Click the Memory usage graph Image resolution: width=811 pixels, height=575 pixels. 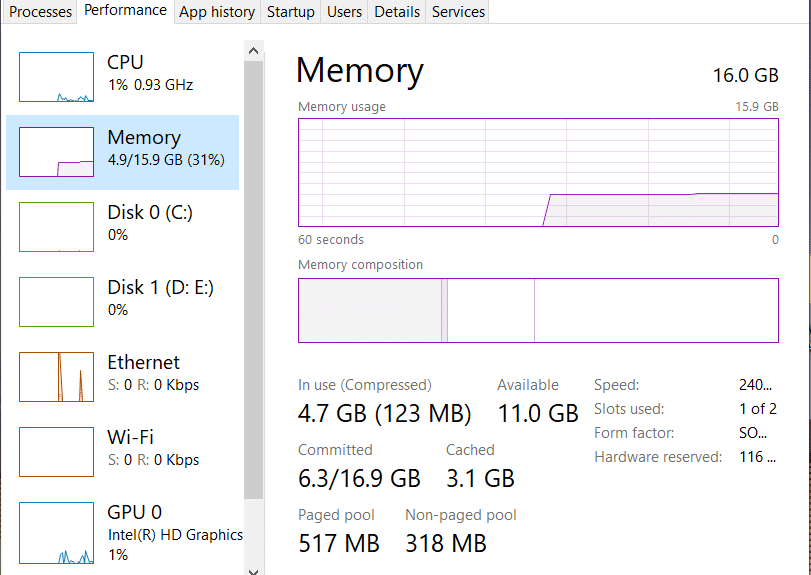[538, 172]
